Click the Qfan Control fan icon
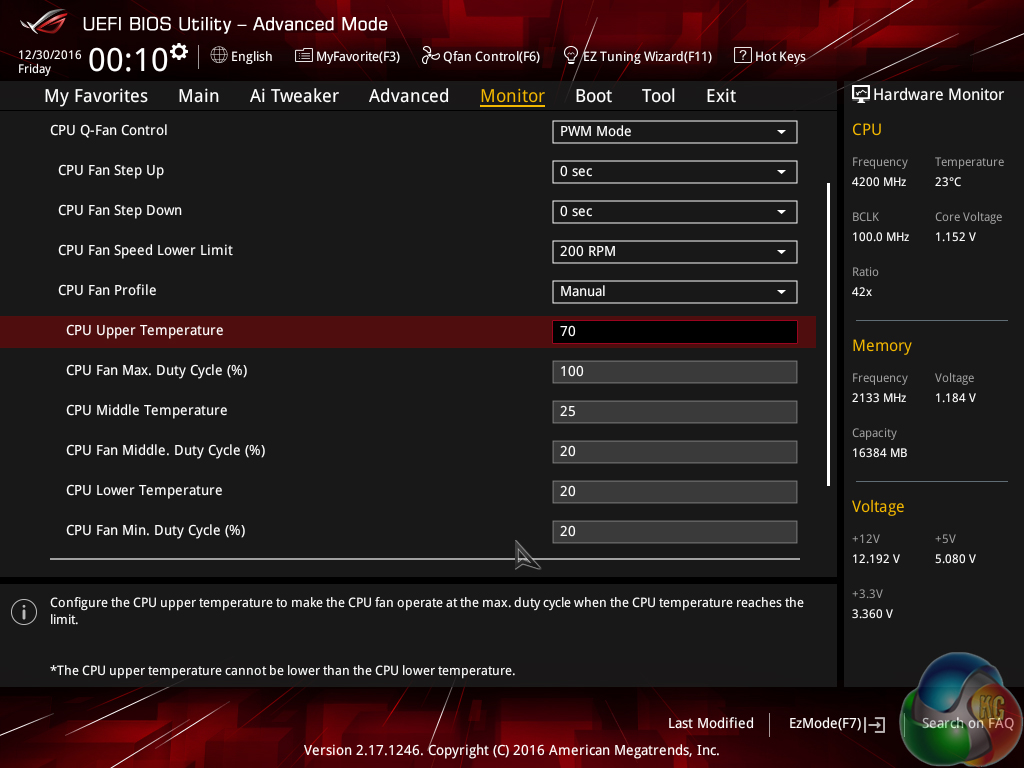 pyautogui.click(x=430, y=56)
